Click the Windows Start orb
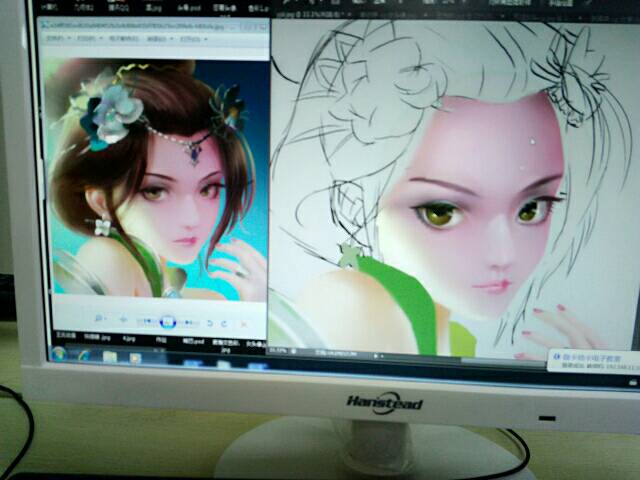640x480 pixels. click(59, 353)
